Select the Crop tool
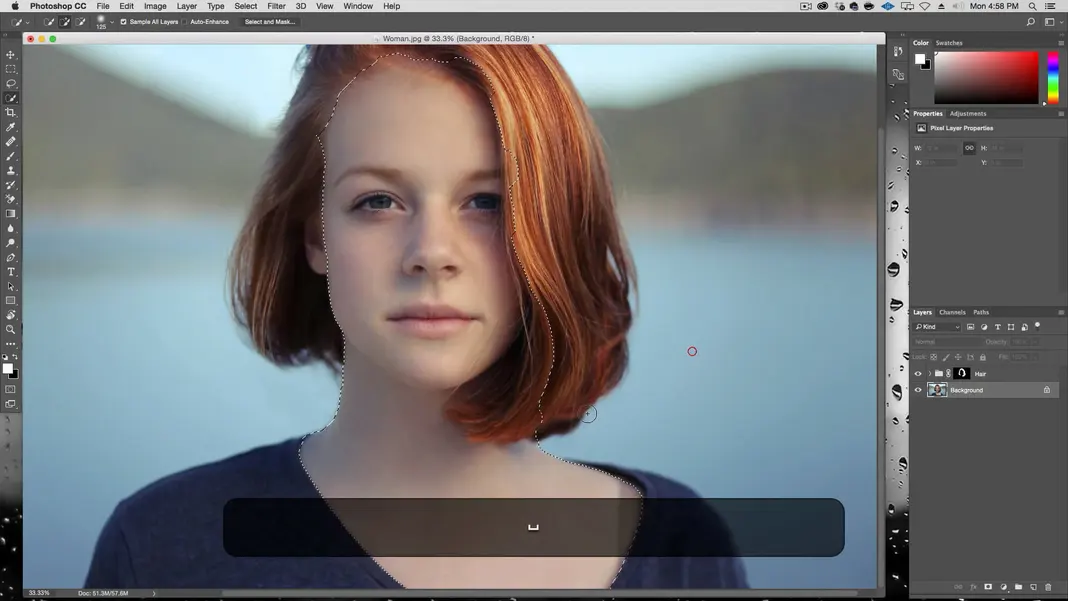This screenshot has height=601, width=1068. click(x=10, y=112)
